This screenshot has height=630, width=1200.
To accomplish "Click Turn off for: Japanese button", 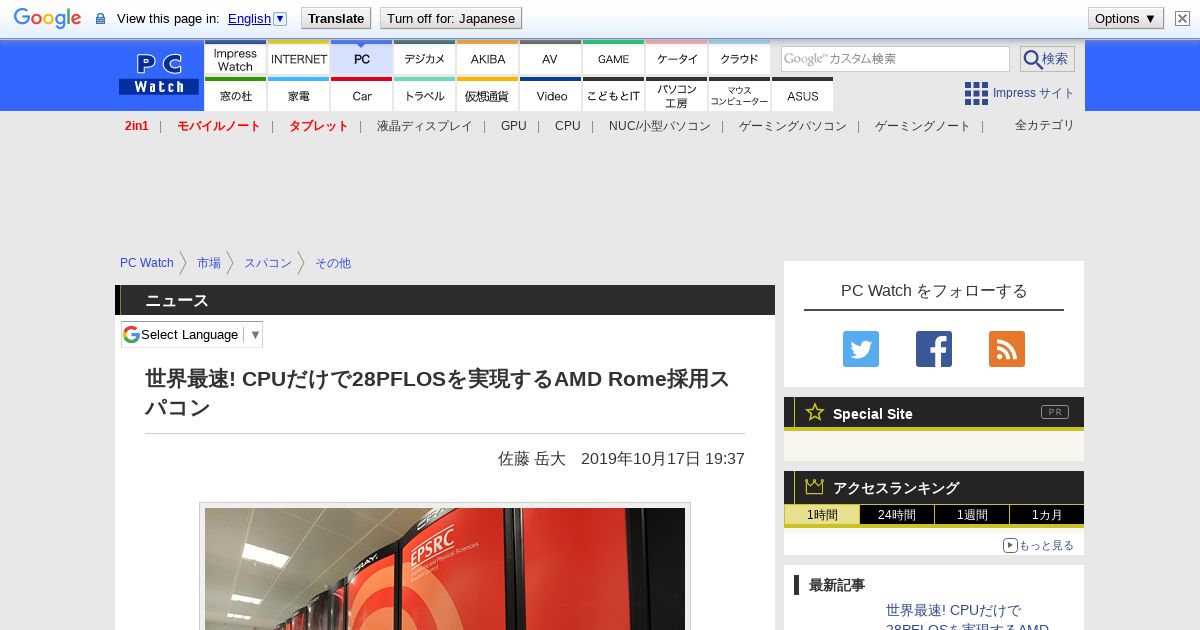I will click(451, 18).
